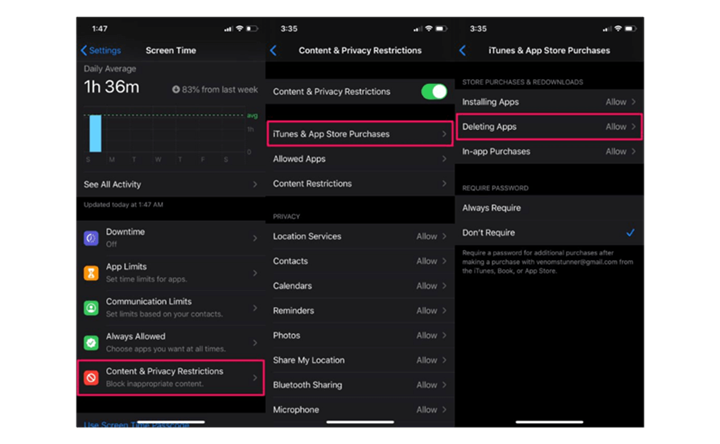The width and height of the screenshot is (720, 444).
Task: Tap the STORE PURCHASES & REDOWNLOADS header
Action: (x=523, y=82)
